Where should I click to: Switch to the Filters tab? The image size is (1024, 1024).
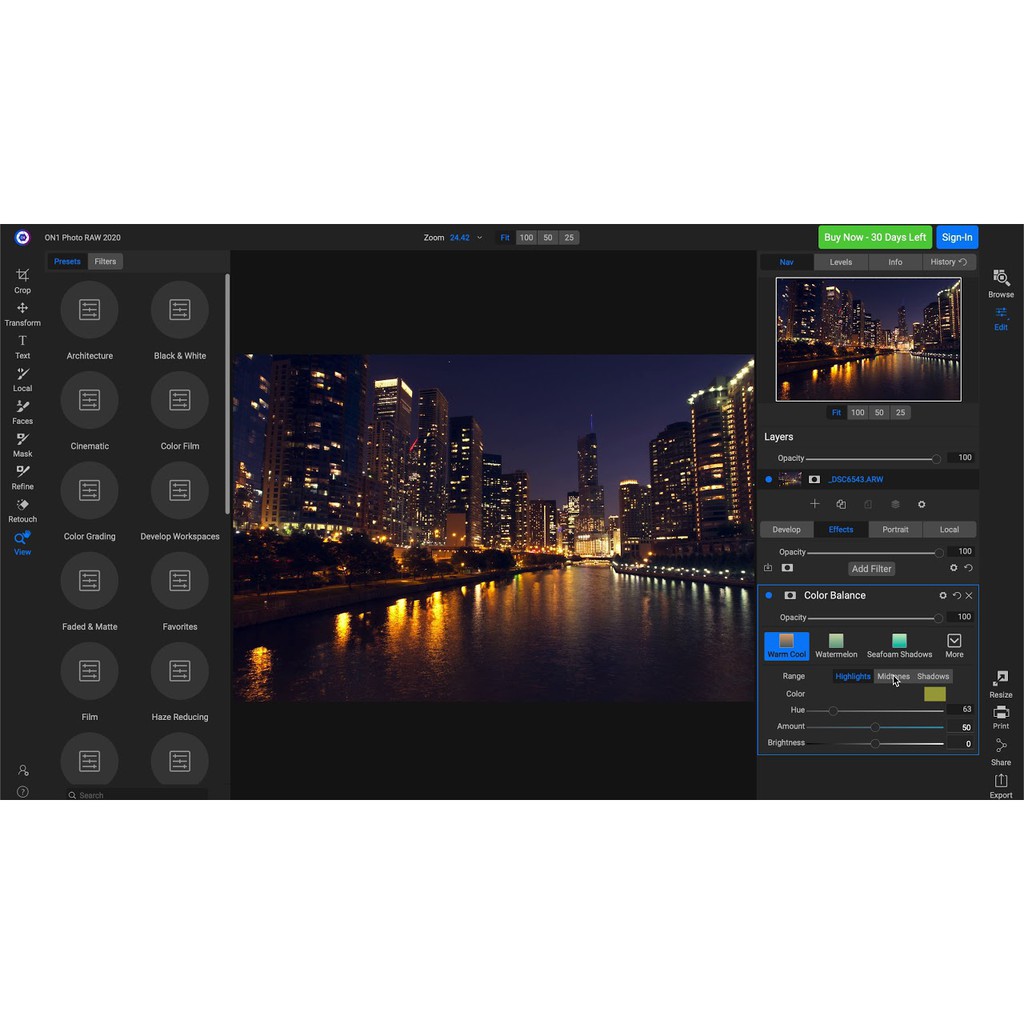coord(105,261)
